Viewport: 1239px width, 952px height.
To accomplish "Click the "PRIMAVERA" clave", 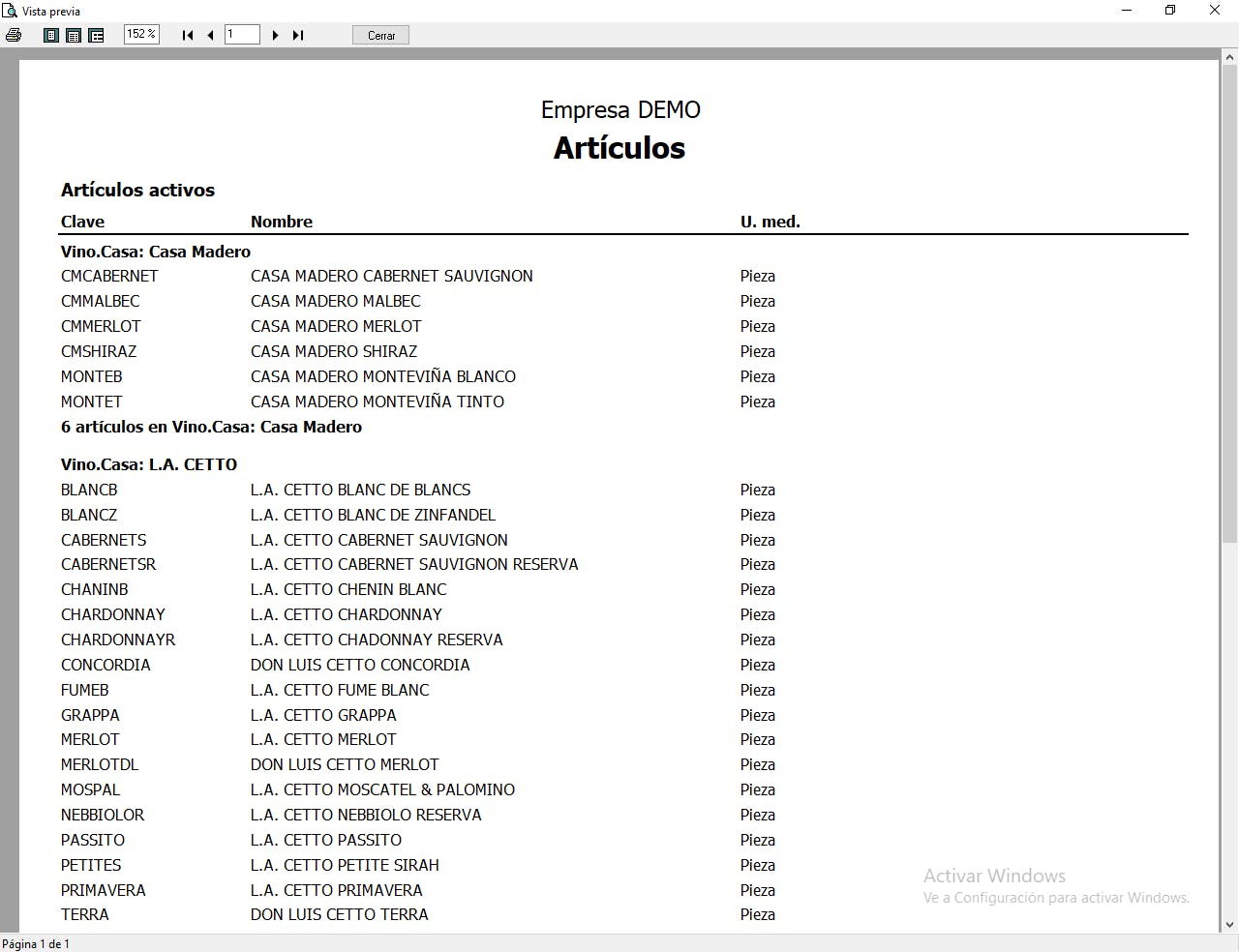I will (x=104, y=890).
